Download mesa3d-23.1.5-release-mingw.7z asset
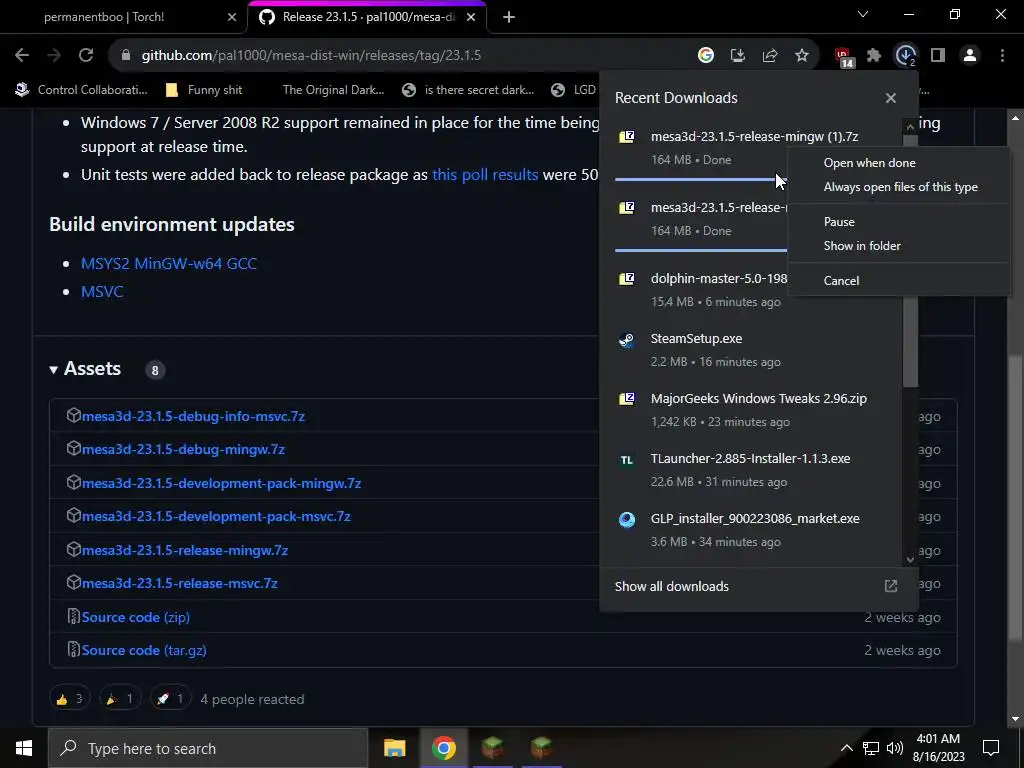Screen dimensions: 1024x768 click(x=185, y=550)
